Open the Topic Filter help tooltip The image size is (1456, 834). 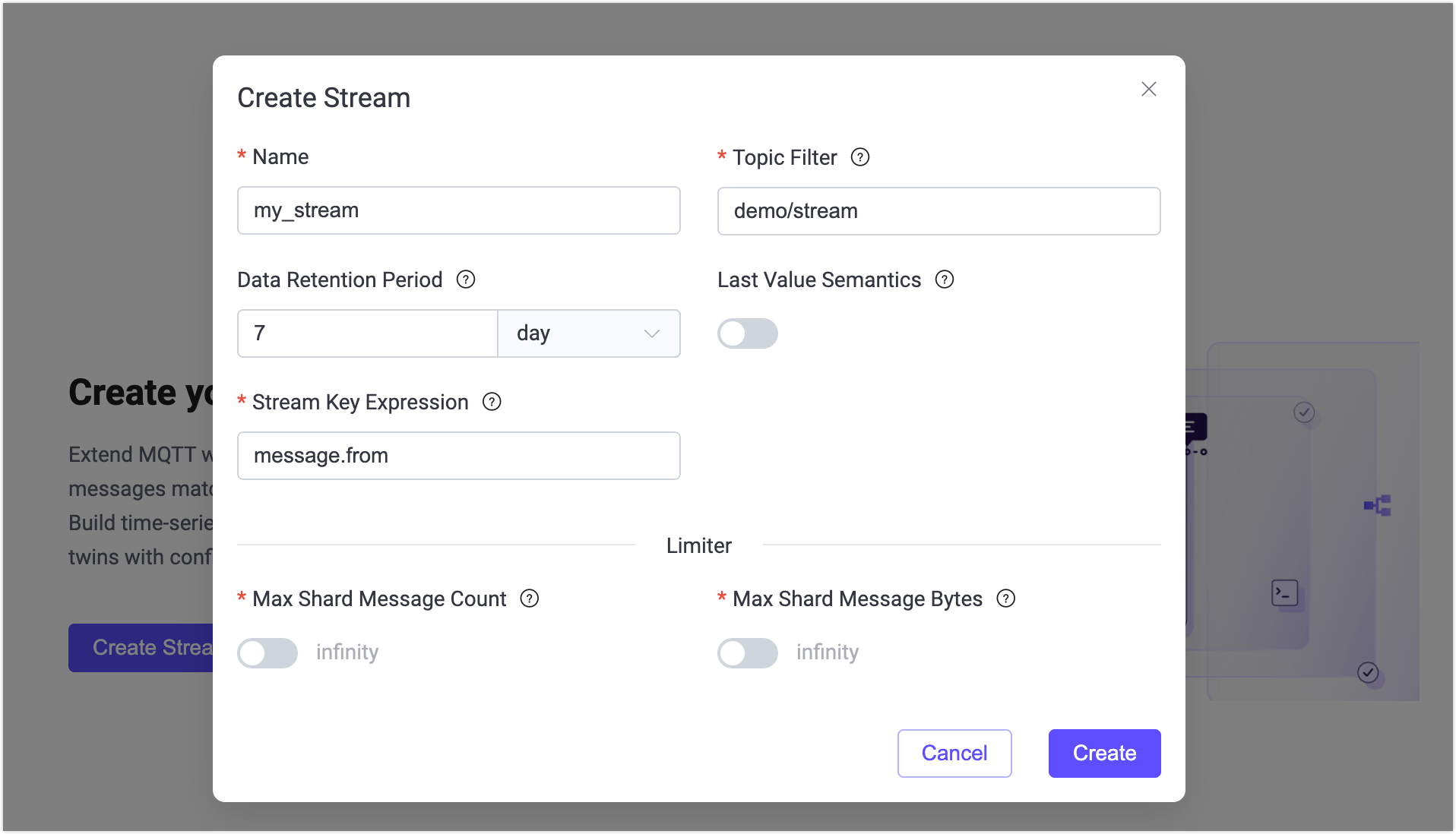(859, 157)
